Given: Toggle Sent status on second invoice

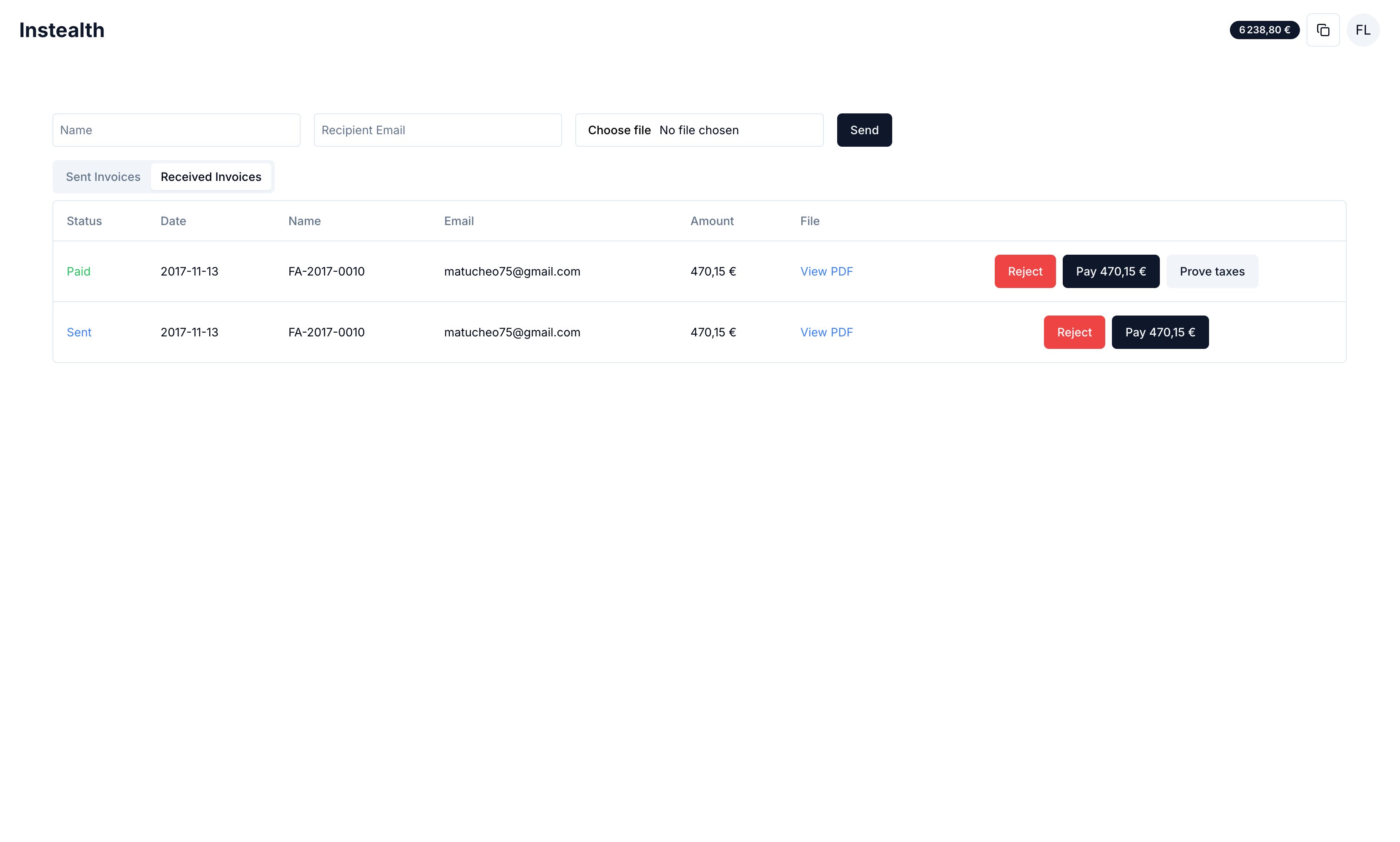Looking at the screenshot, I should click(x=79, y=332).
